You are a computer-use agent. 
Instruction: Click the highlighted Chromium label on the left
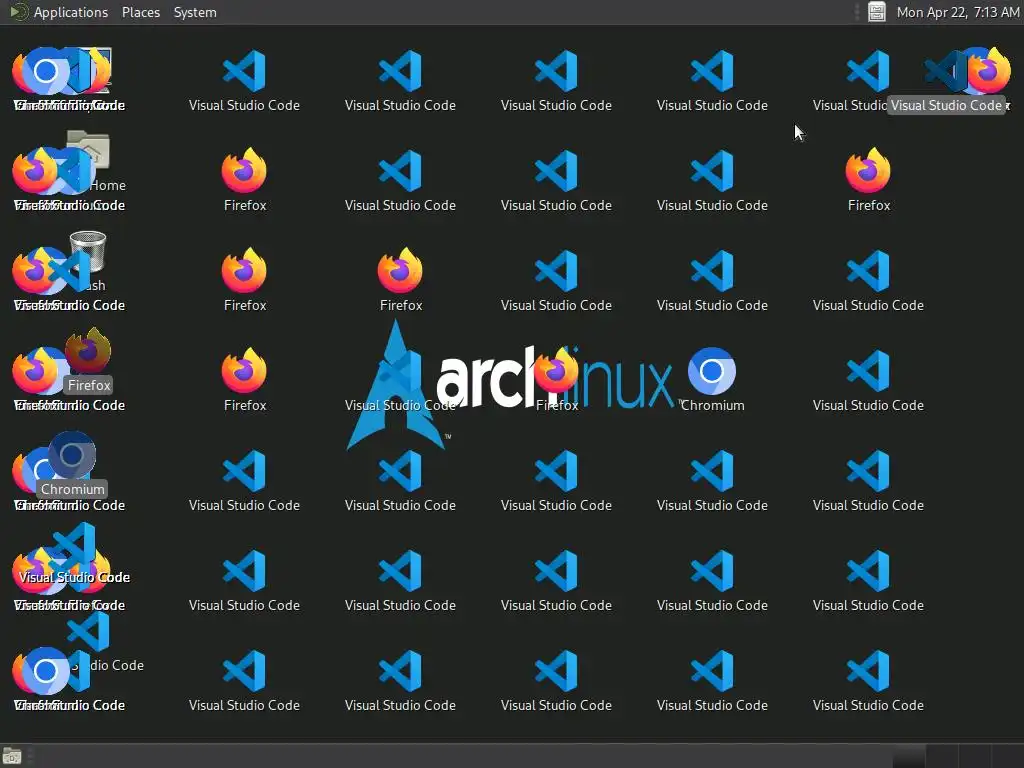(x=72, y=489)
